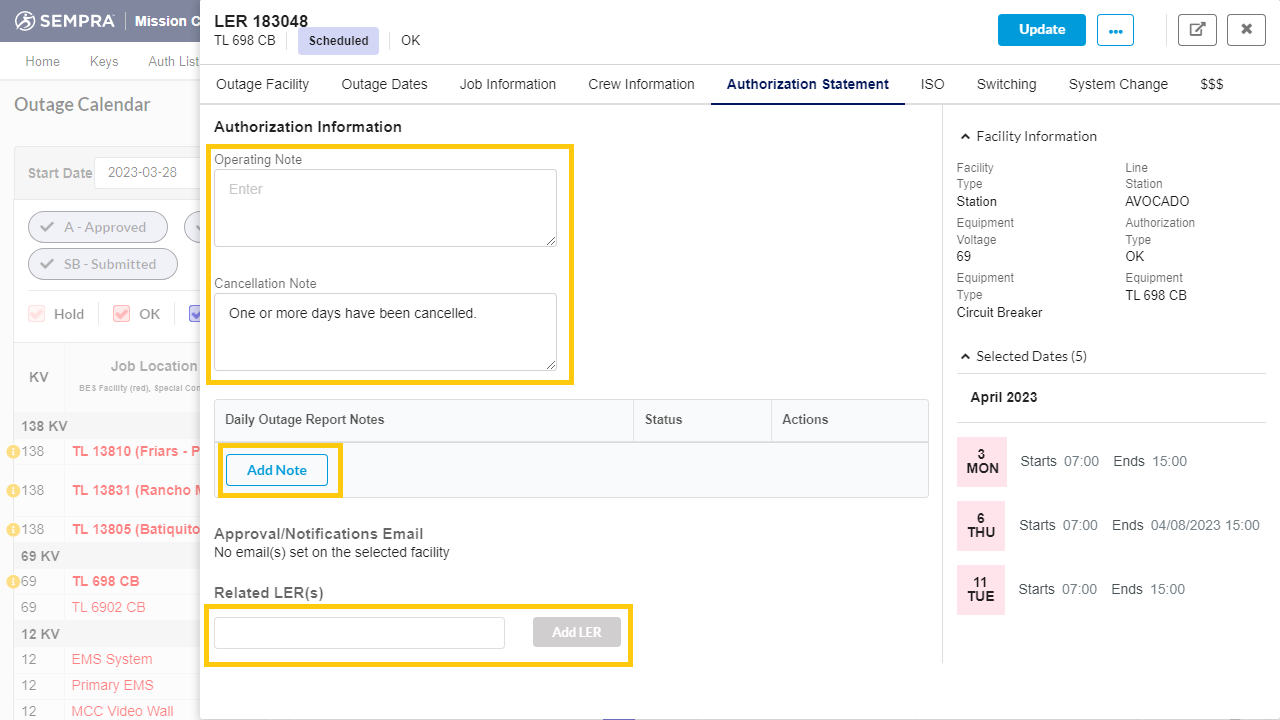This screenshot has height=720, width=1280.
Task: Collapse the Facility Information section
Action: [x=965, y=135]
